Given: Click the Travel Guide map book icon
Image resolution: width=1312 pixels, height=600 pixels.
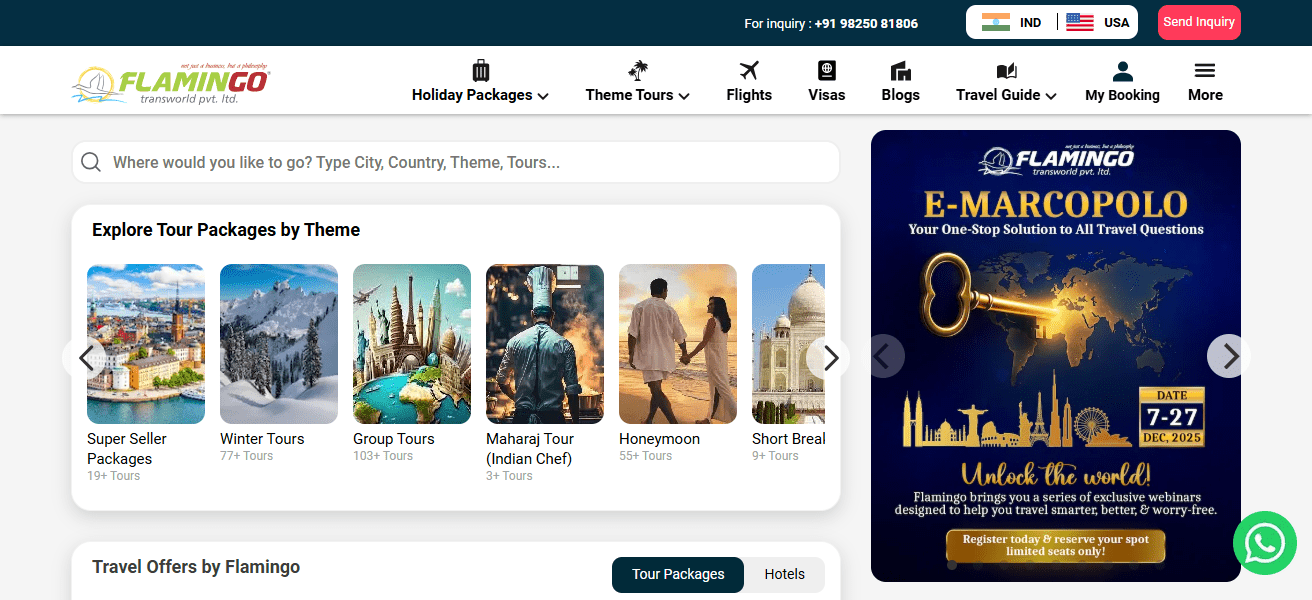Looking at the screenshot, I should [1006, 71].
